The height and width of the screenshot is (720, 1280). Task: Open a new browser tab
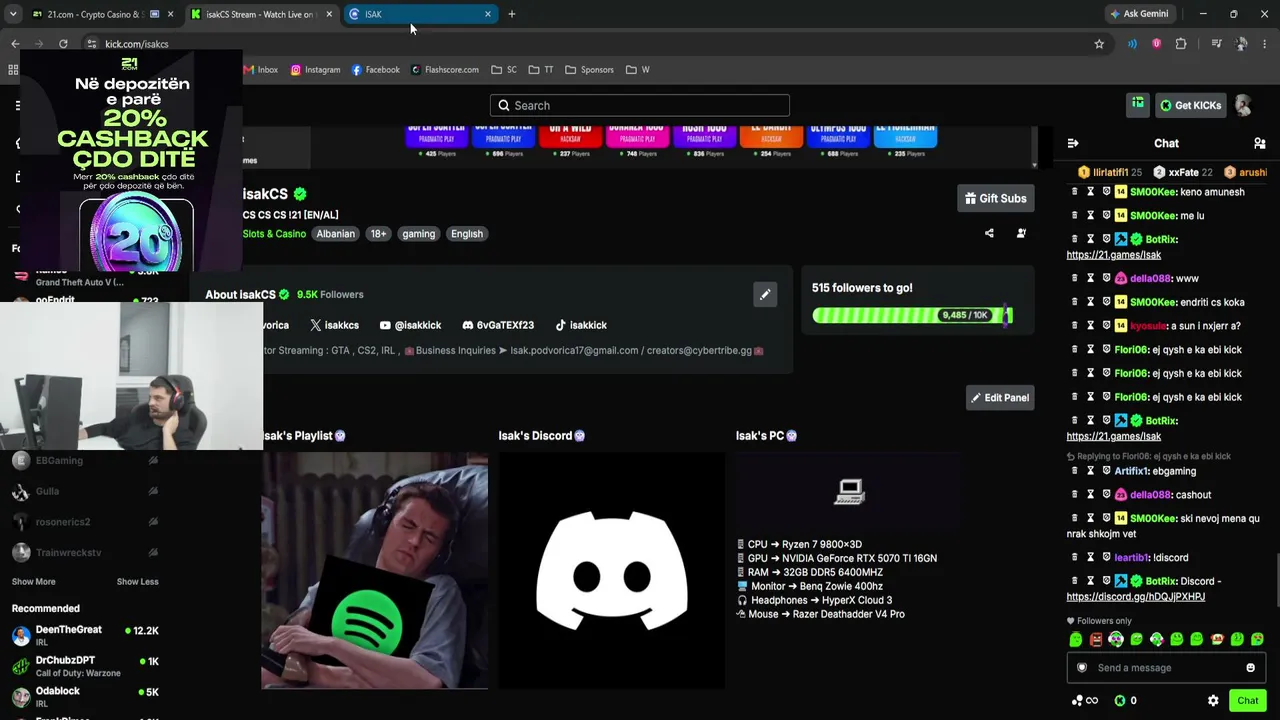tap(512, 14)
